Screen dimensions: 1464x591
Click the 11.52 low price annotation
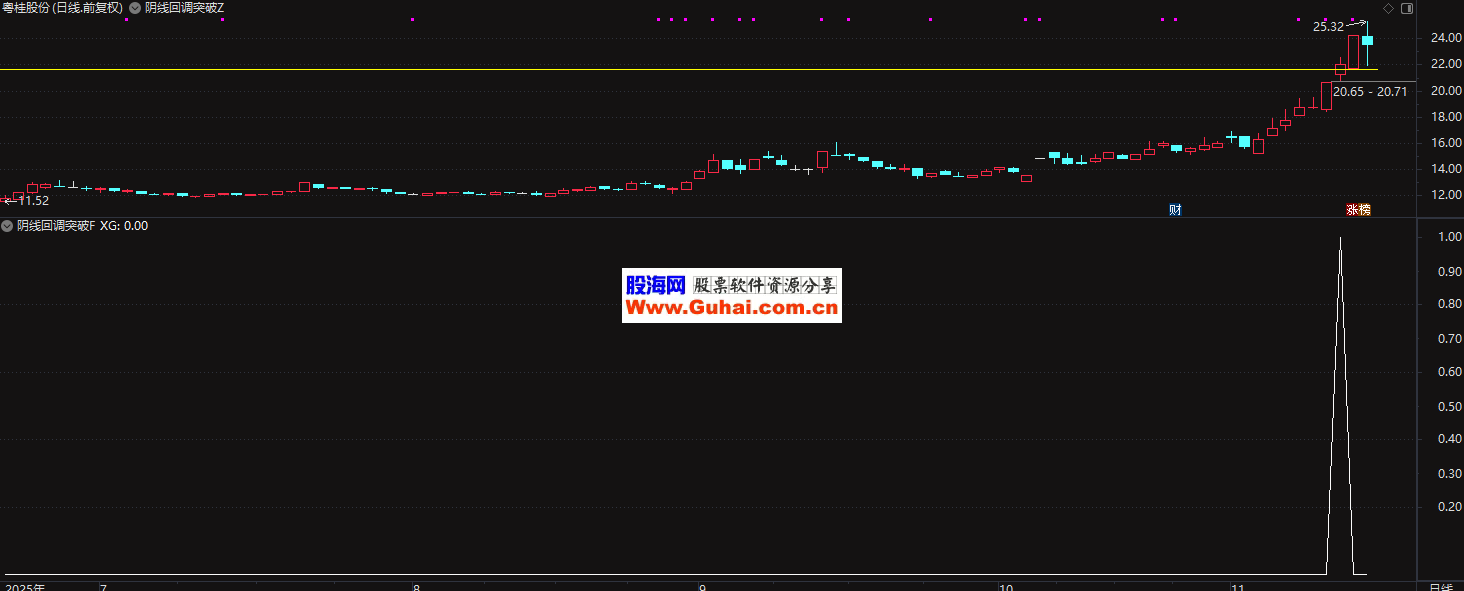pyautogui.click(x=32, y=201)
